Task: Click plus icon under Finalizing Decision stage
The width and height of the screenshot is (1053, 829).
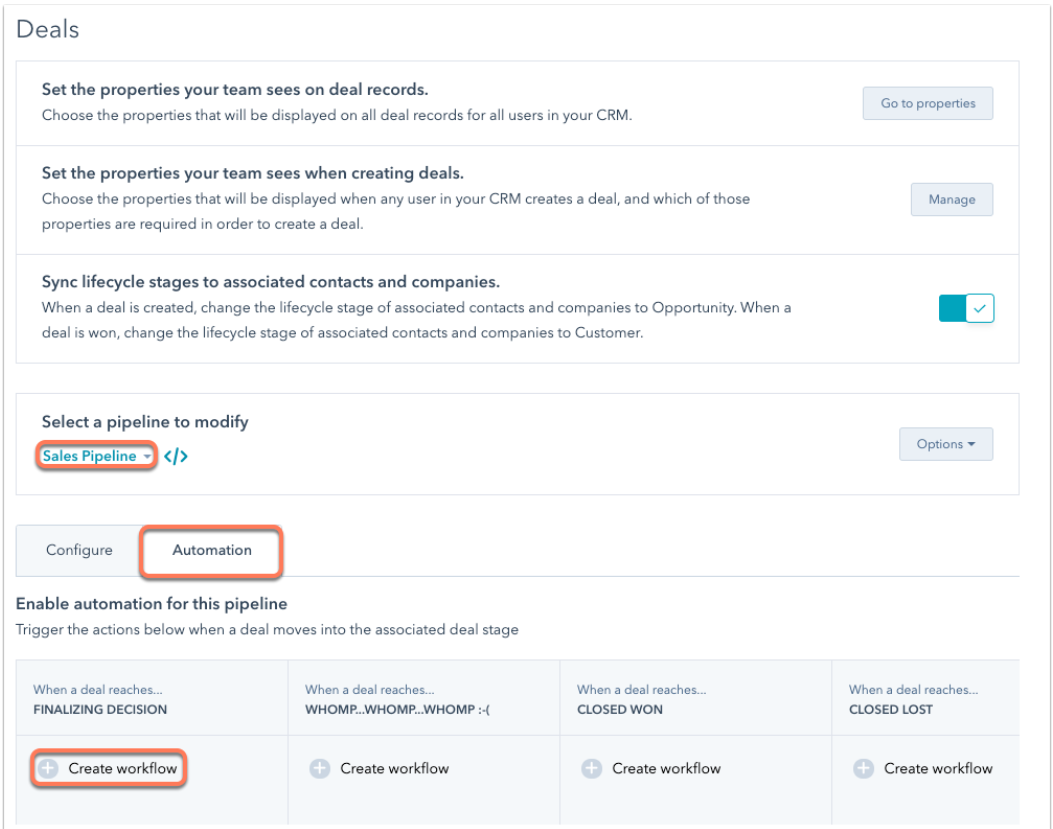Action: 48,769
